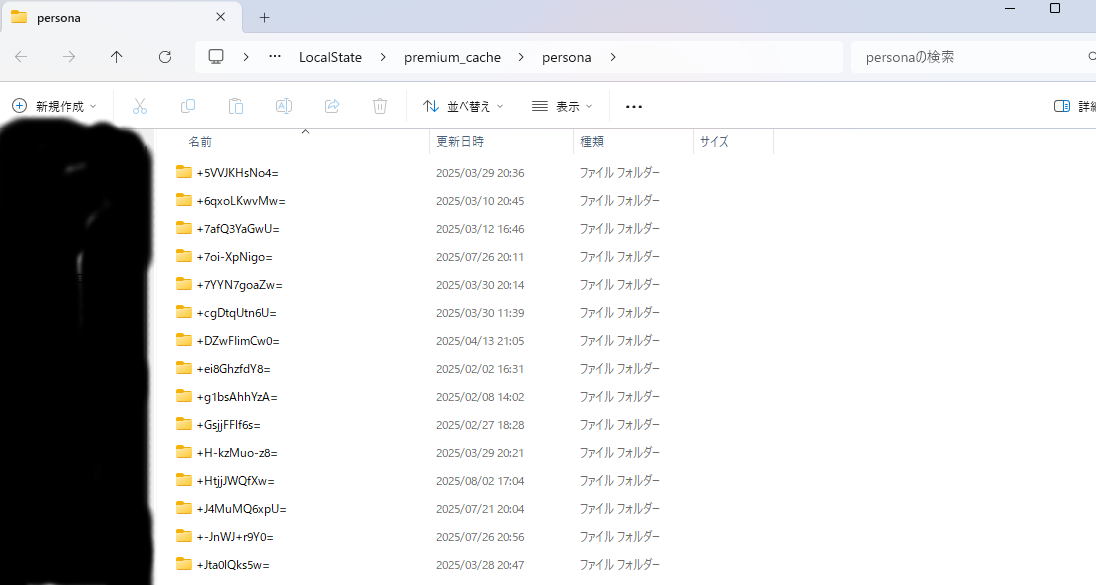Click the PC monitor icon in address bar
This screenshot has width=1096, height=585.
click(216, 57)
